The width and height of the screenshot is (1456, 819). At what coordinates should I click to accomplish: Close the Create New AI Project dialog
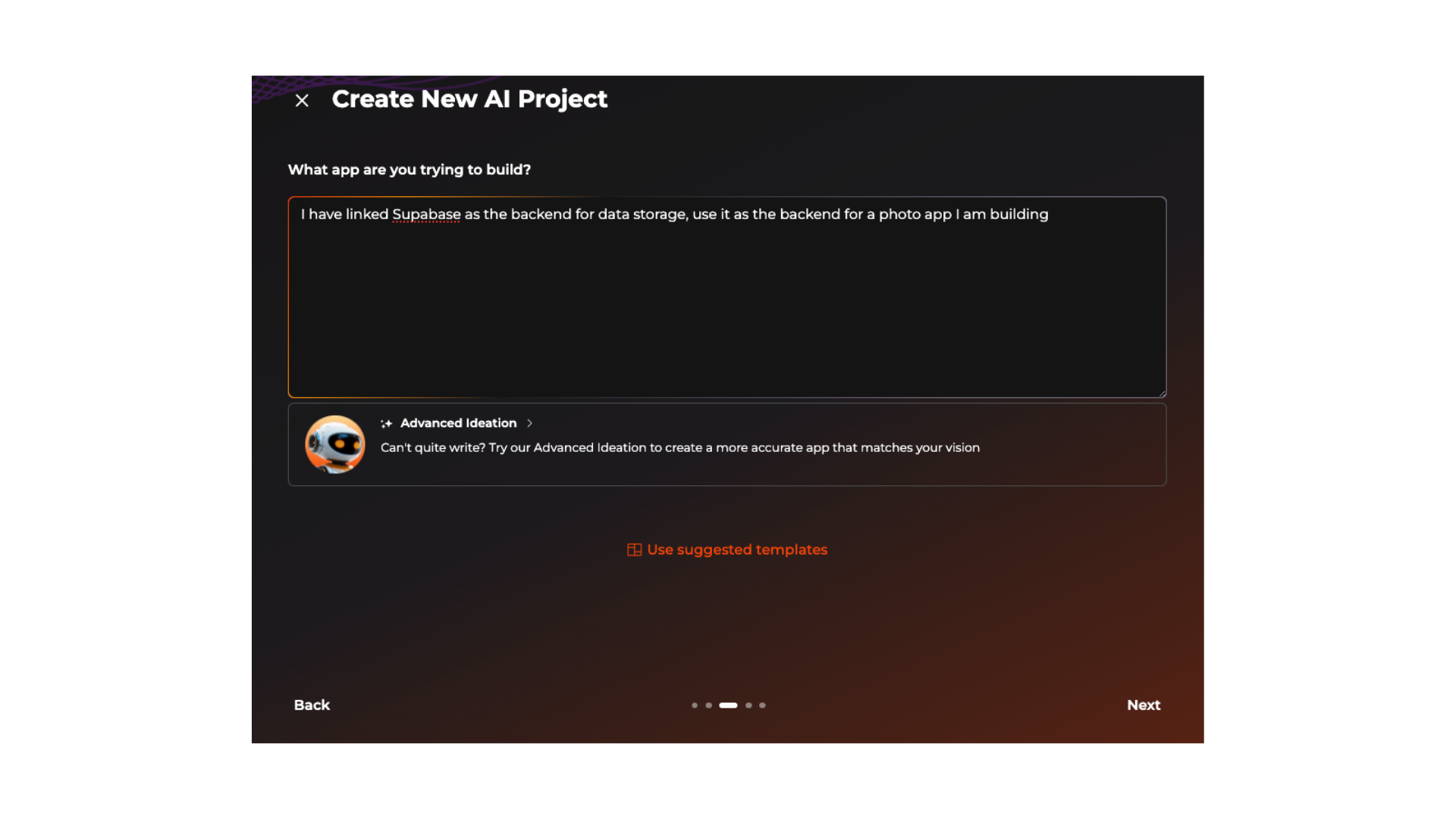click(x=302, y=101)
